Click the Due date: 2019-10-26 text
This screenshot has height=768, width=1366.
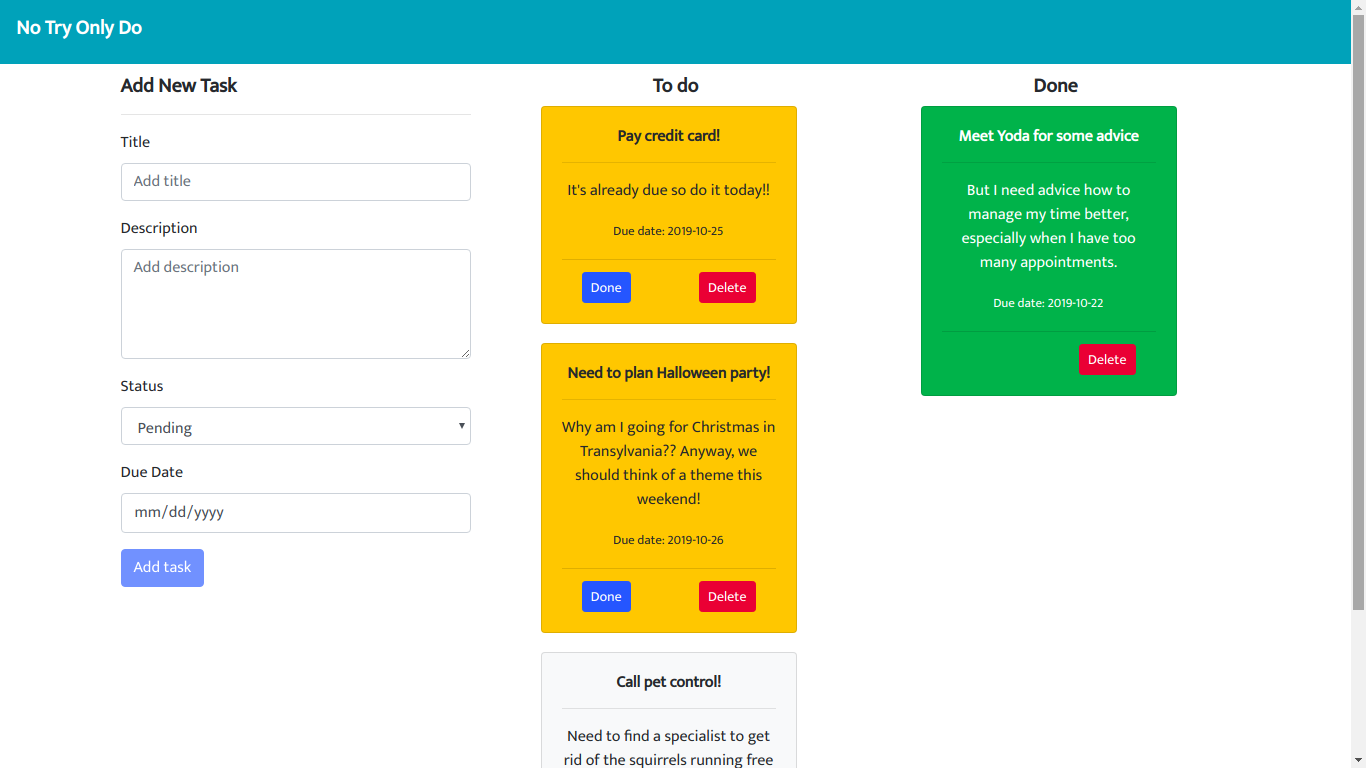click(x=668, y=540)
